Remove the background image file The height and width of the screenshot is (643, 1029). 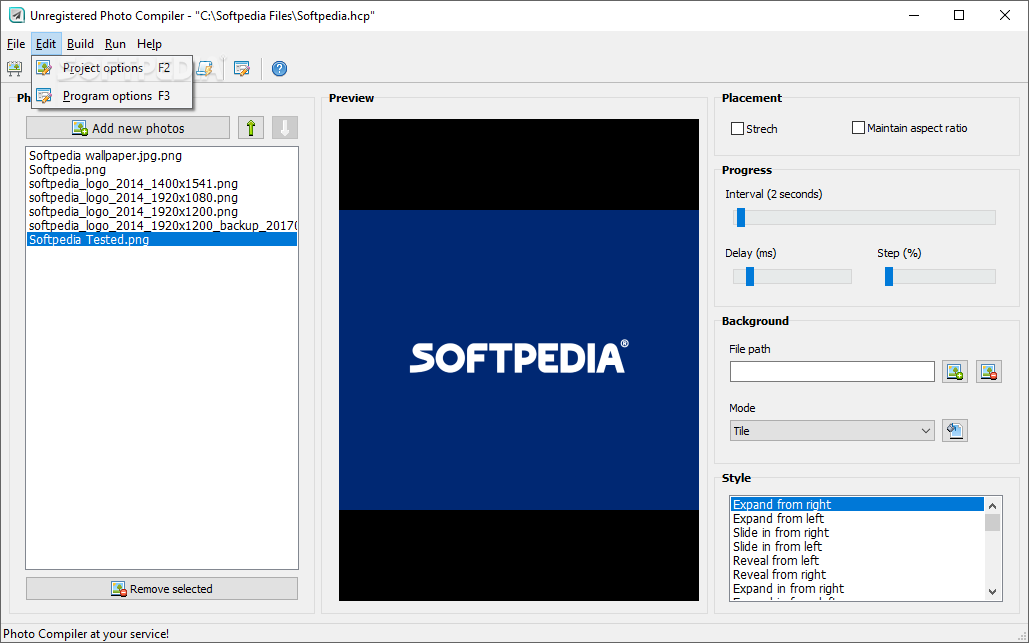989,371
